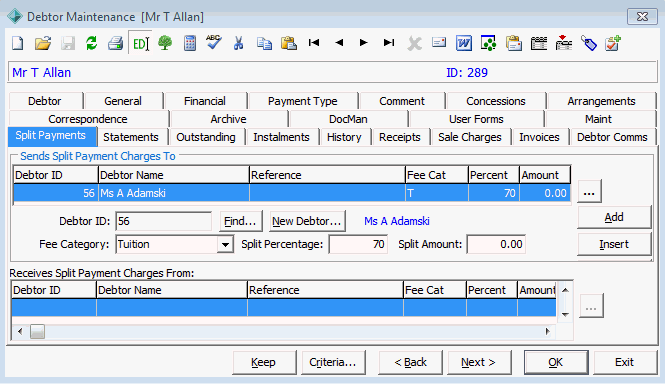The image size is (665, 384).
Task: Click the Criteria... button
Action: tap(333, 362)
